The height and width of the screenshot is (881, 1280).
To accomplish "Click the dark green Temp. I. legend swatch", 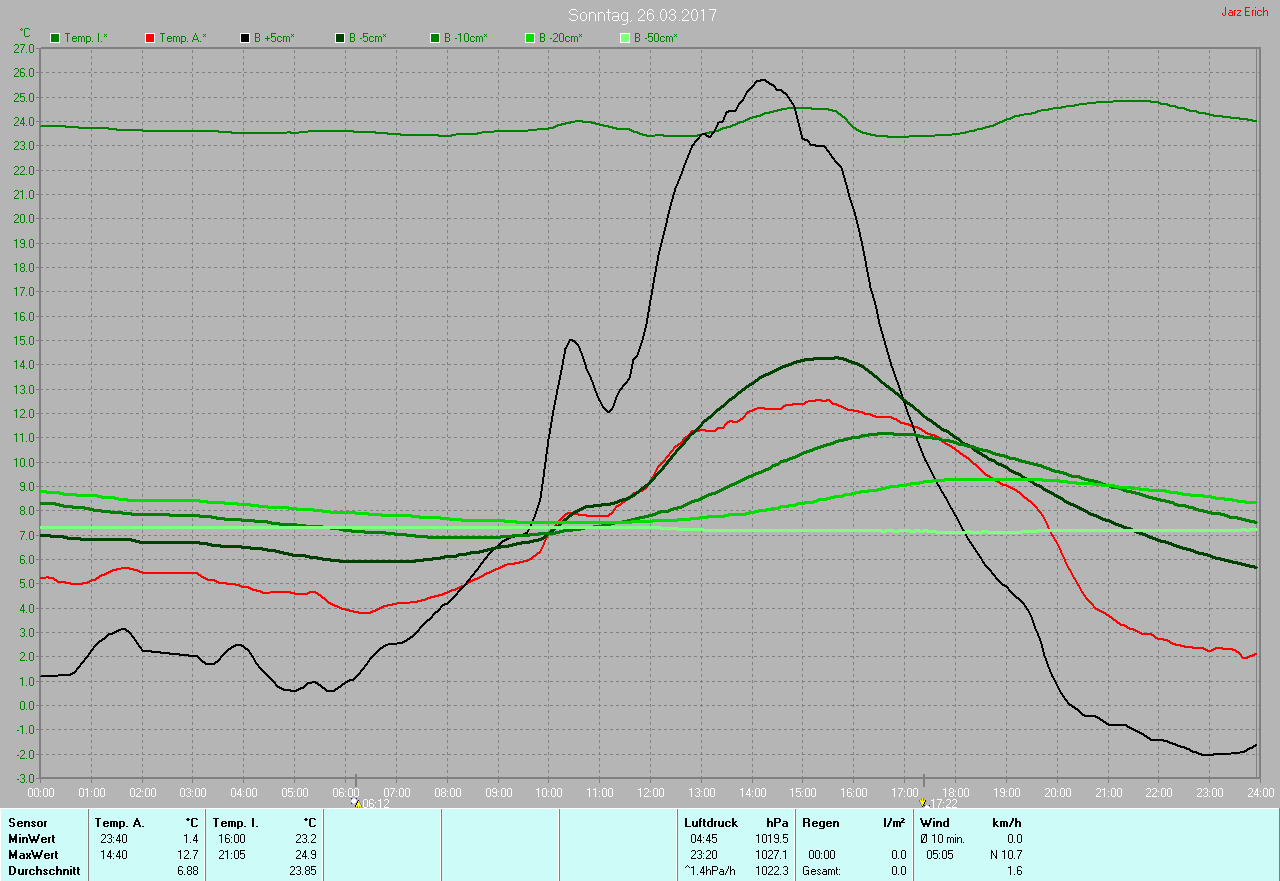I will click(55, 38).
